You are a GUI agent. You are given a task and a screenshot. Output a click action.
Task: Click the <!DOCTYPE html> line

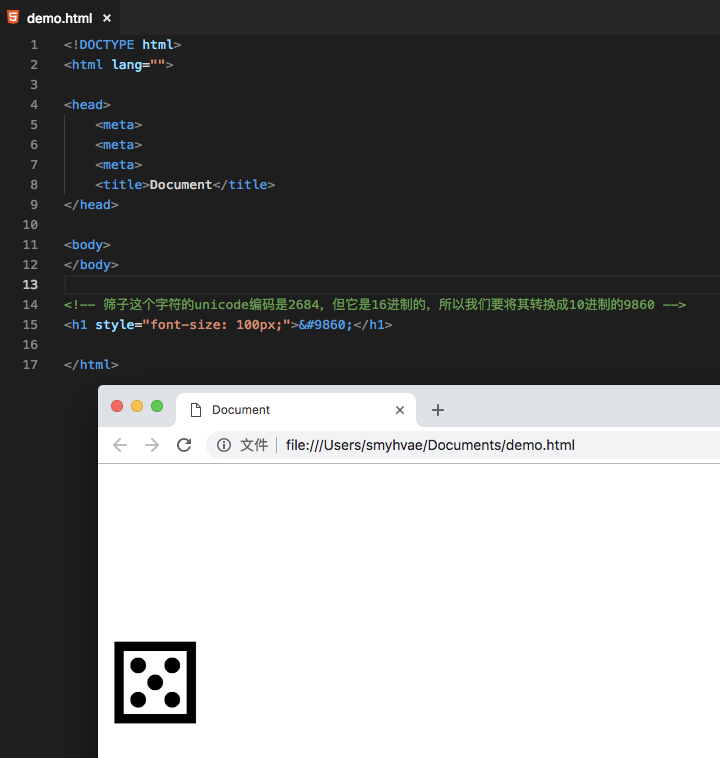pyautogui.click(x=122, y=45)
